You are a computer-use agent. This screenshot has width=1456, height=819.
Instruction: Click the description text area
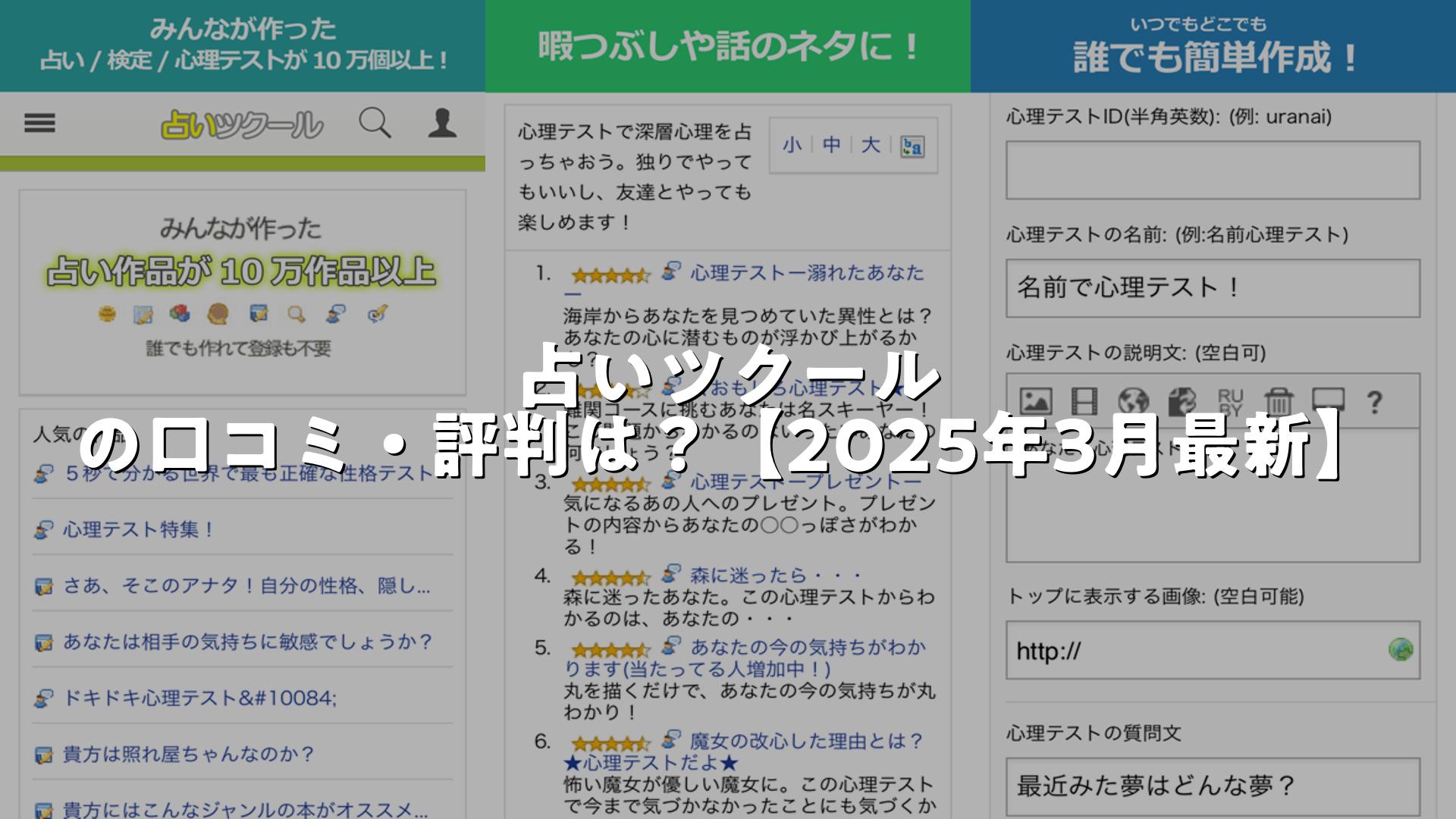[1213, 494]
